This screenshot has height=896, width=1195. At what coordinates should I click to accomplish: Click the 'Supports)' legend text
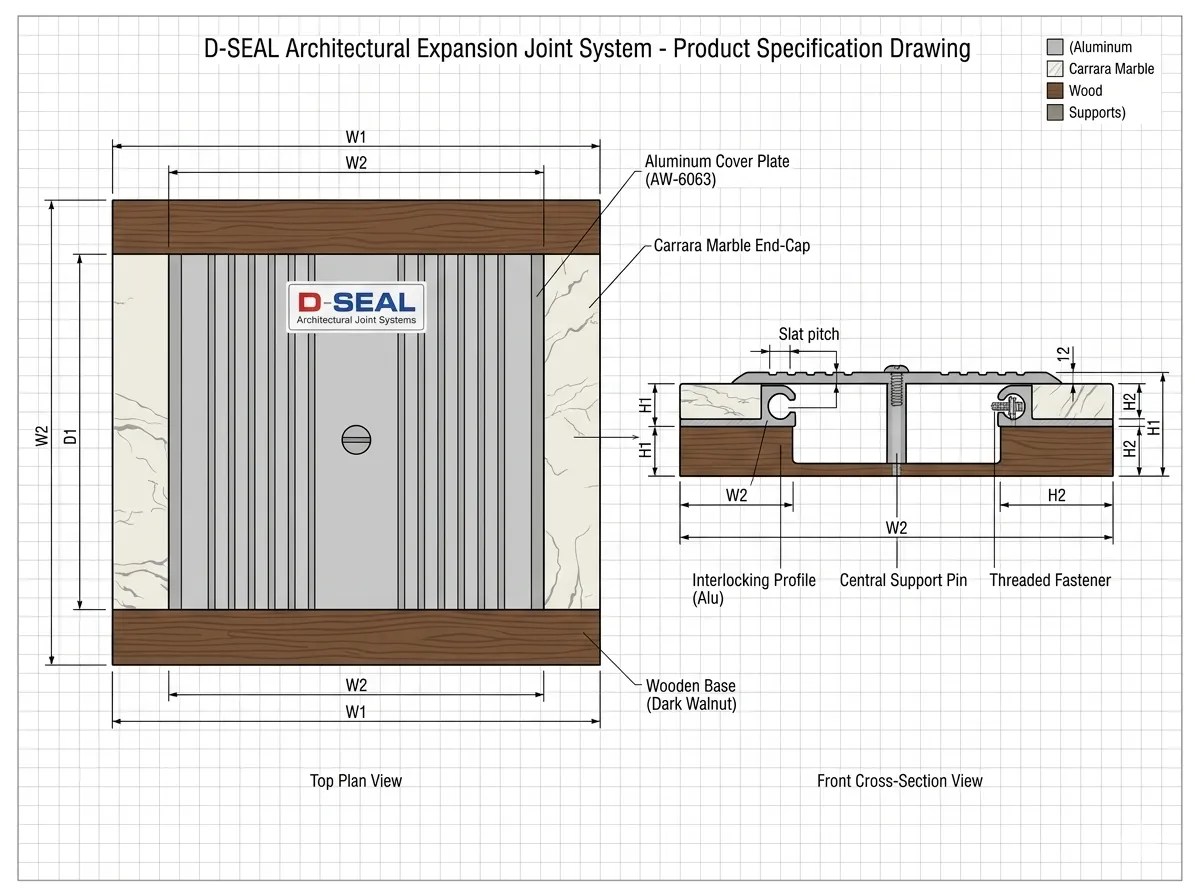[x=1097, y=113]
